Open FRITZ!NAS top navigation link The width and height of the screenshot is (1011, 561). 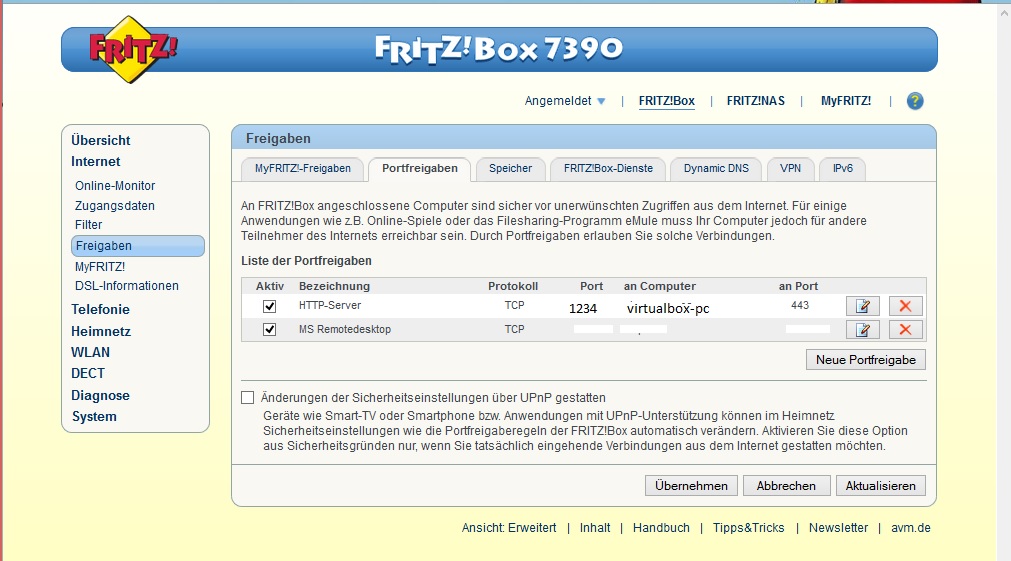756,101
